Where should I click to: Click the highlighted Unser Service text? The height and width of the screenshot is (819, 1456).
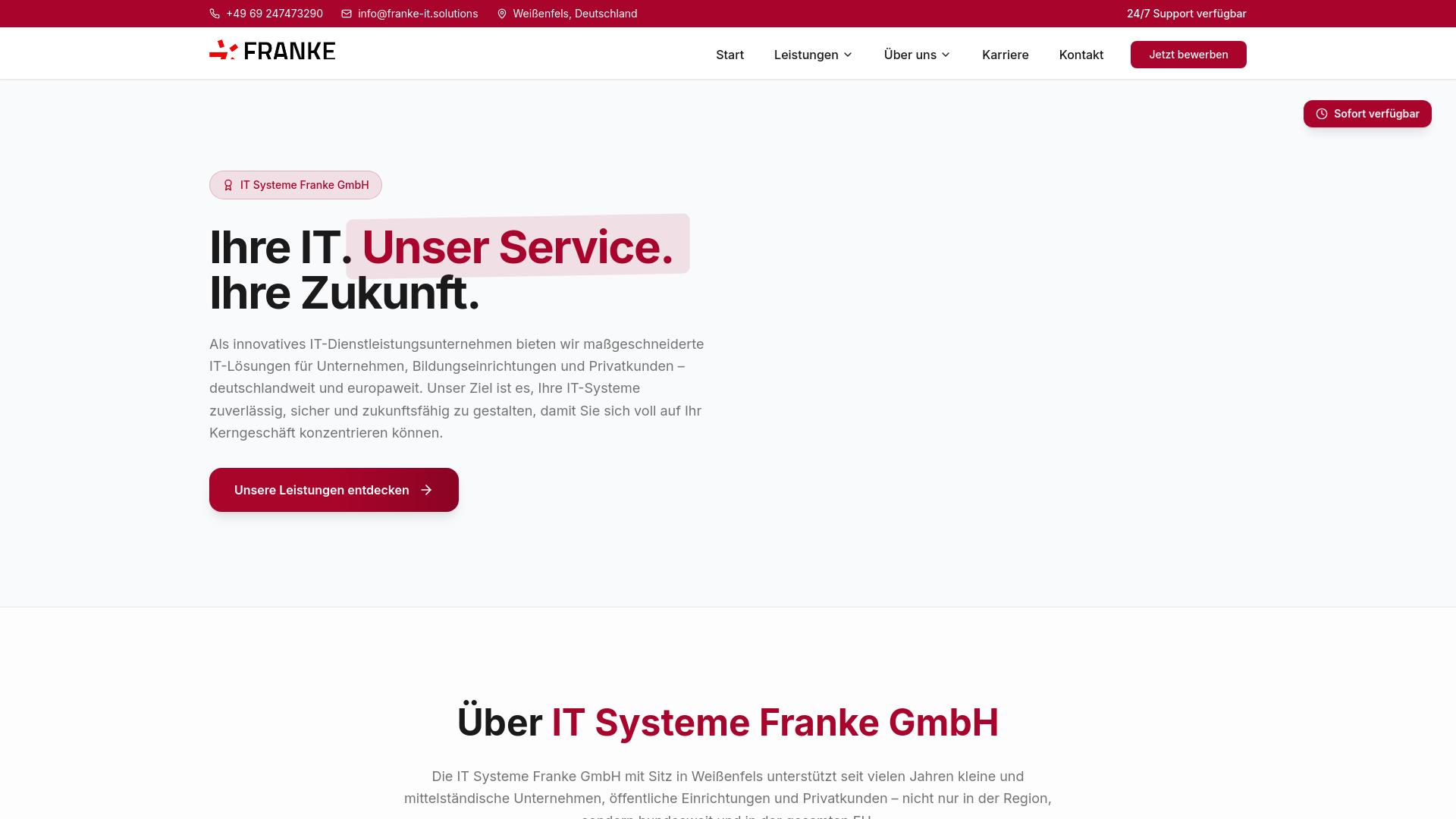click(517, 246)
